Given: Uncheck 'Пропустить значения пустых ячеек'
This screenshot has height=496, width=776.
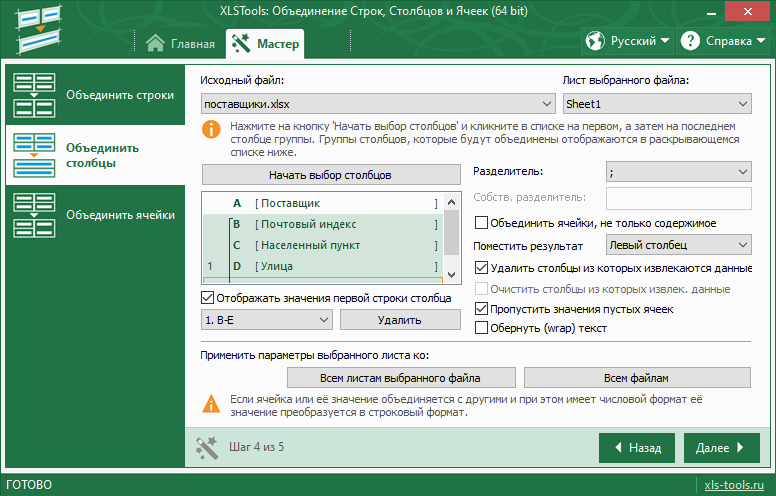Looking at the screenshot, I should tap(482, 309).
